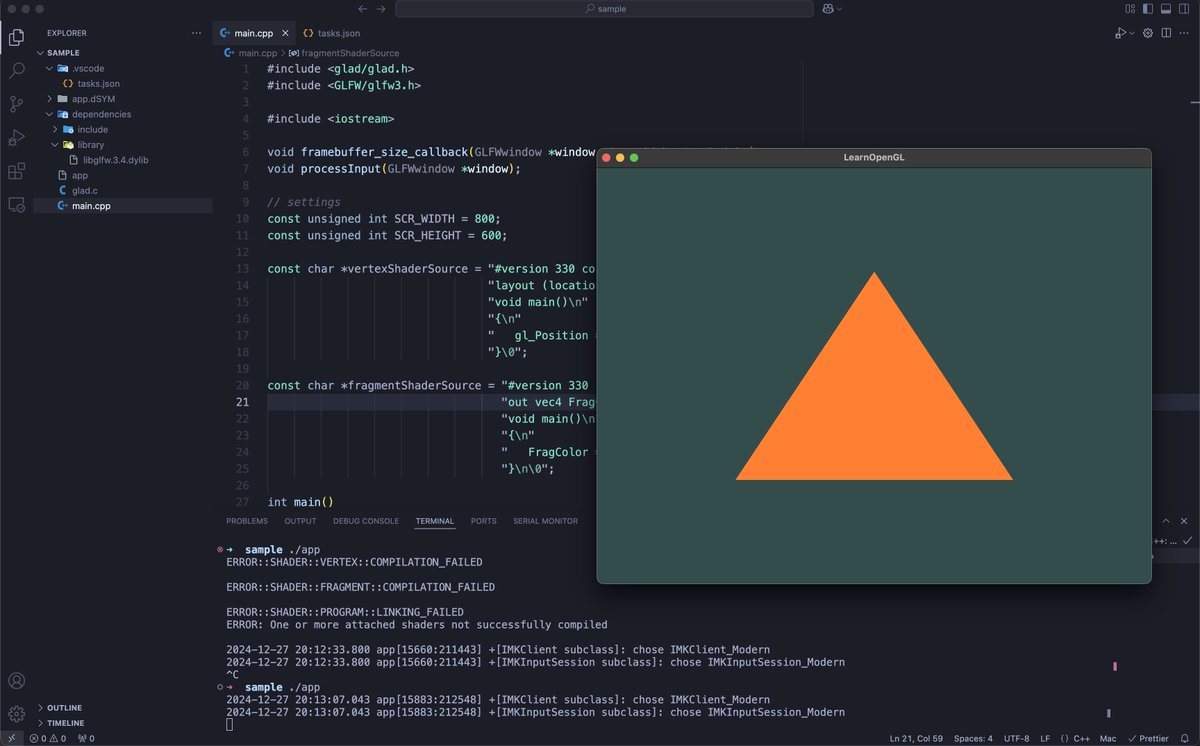The width and height of the screenshot is (1200, 746).
Task: Expand the TIMELINE section
Action: click(x=123, y=723)
